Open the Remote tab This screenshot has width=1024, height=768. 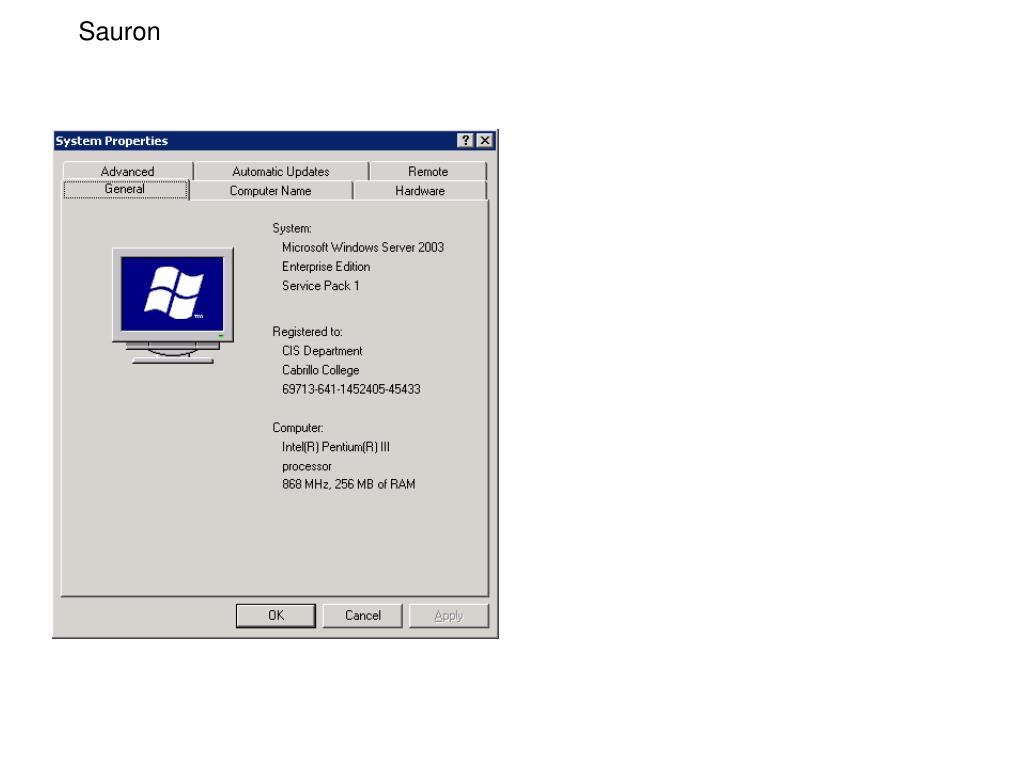coord(428,171)
